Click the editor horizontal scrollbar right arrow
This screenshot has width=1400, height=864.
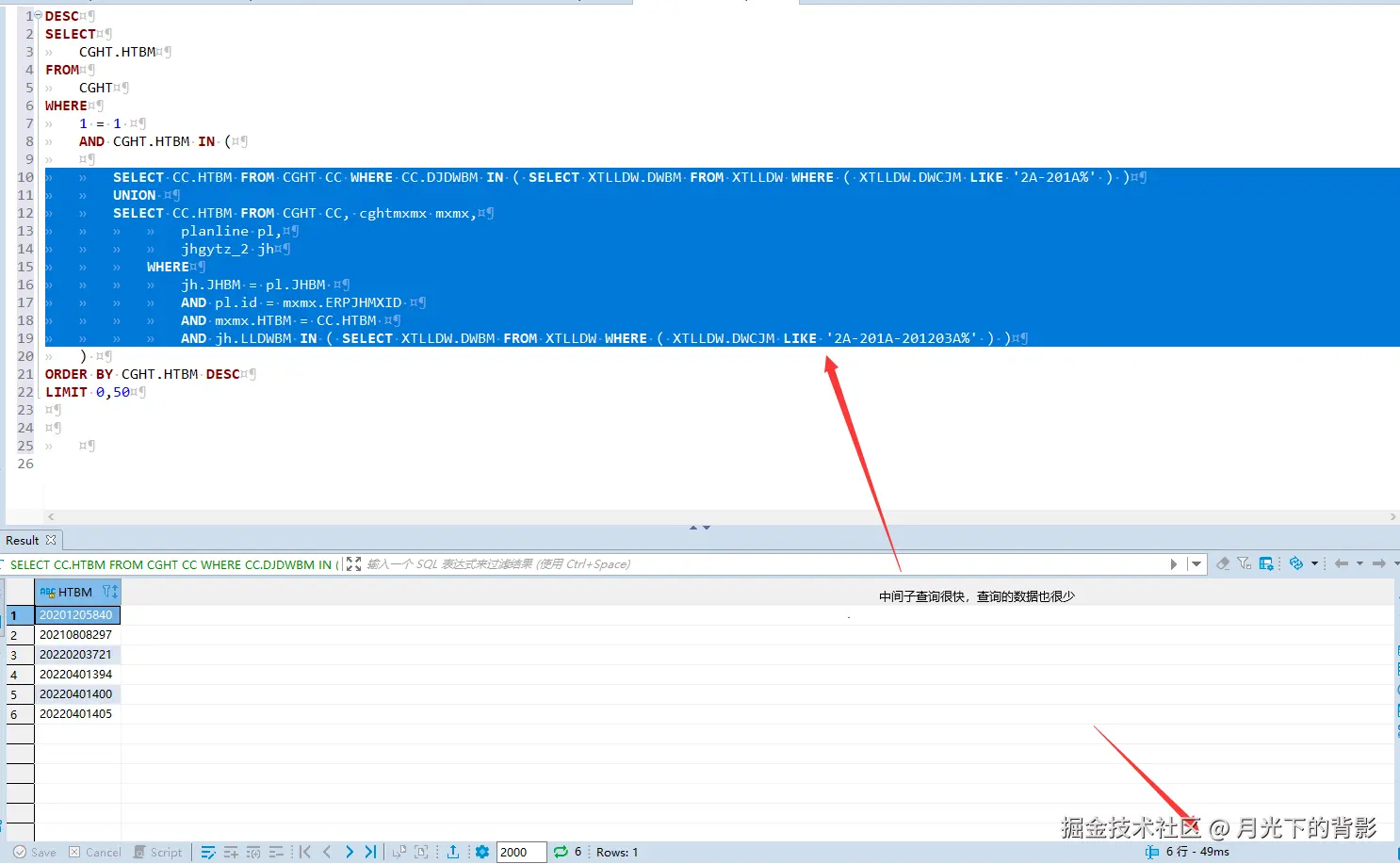1392,517
